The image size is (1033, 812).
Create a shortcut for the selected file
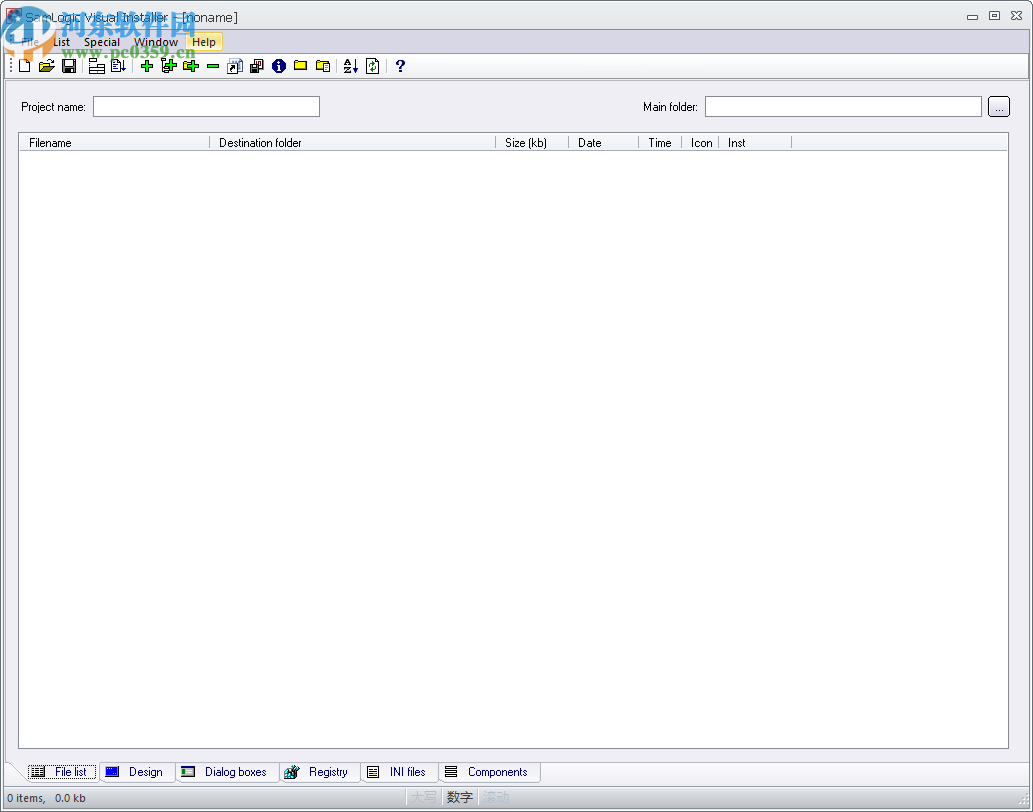234,66
